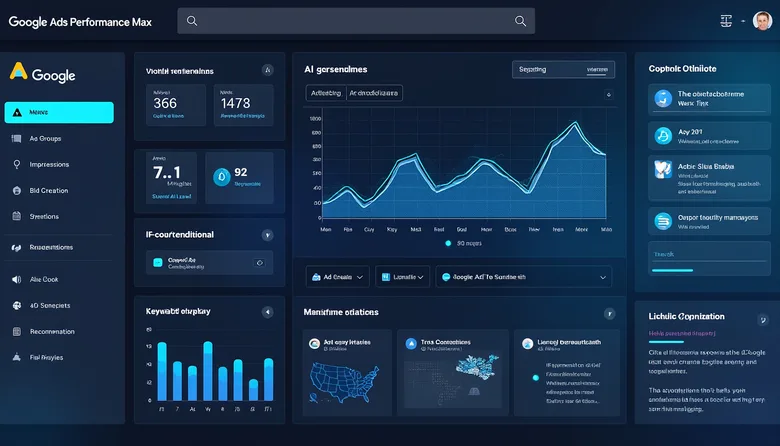The width and height of the screenshot is (780, 446).
Task: Click the layout settings icon beside avatar
Action: [x=726, y=21]
